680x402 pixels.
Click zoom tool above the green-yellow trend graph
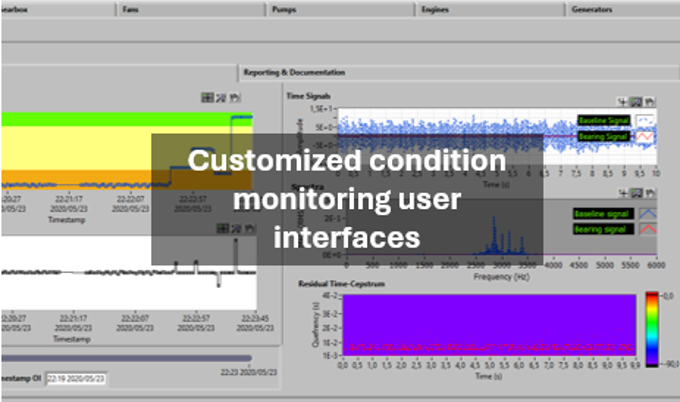pyautogui.click(x=221, y=98)
